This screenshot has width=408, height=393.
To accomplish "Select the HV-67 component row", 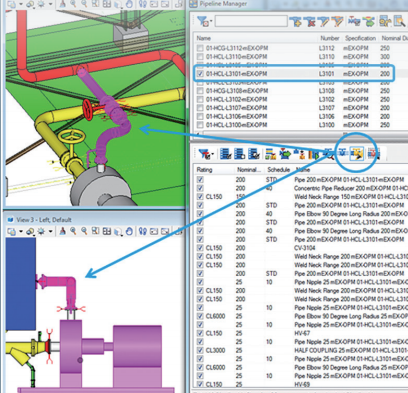I will (x=300, y=333).
